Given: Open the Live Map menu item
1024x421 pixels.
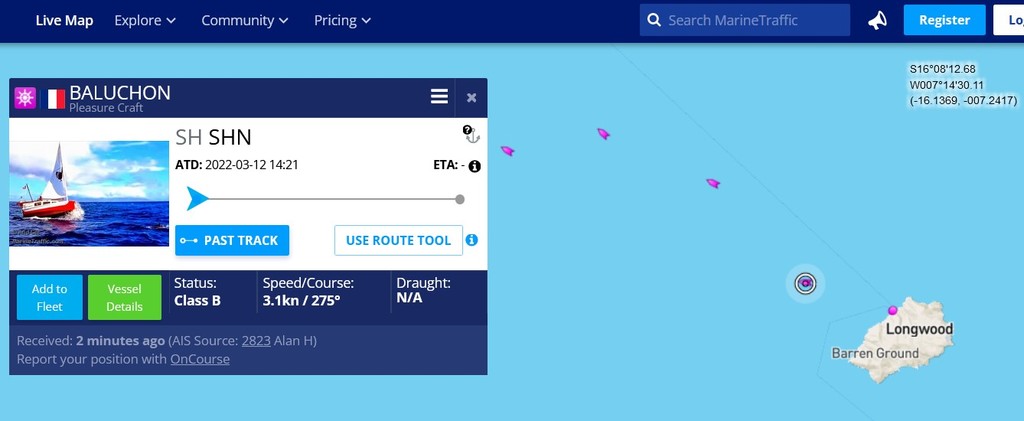Looking at the screenshot, I should [x=64, y=20].
